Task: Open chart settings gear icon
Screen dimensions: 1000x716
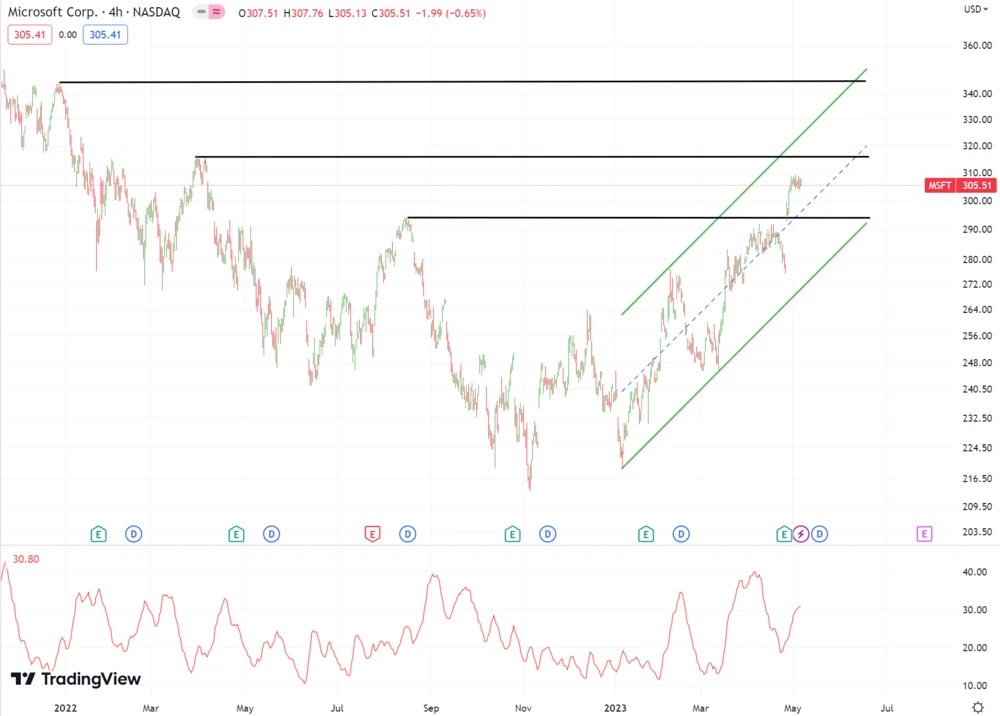Action: (x=977, y=707)
